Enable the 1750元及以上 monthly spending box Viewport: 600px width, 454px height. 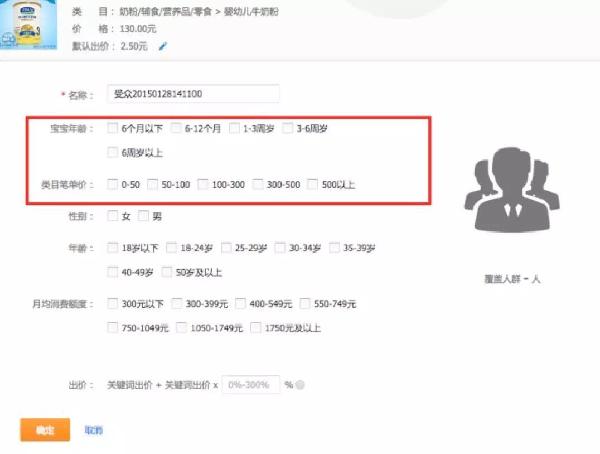[256, 328]
